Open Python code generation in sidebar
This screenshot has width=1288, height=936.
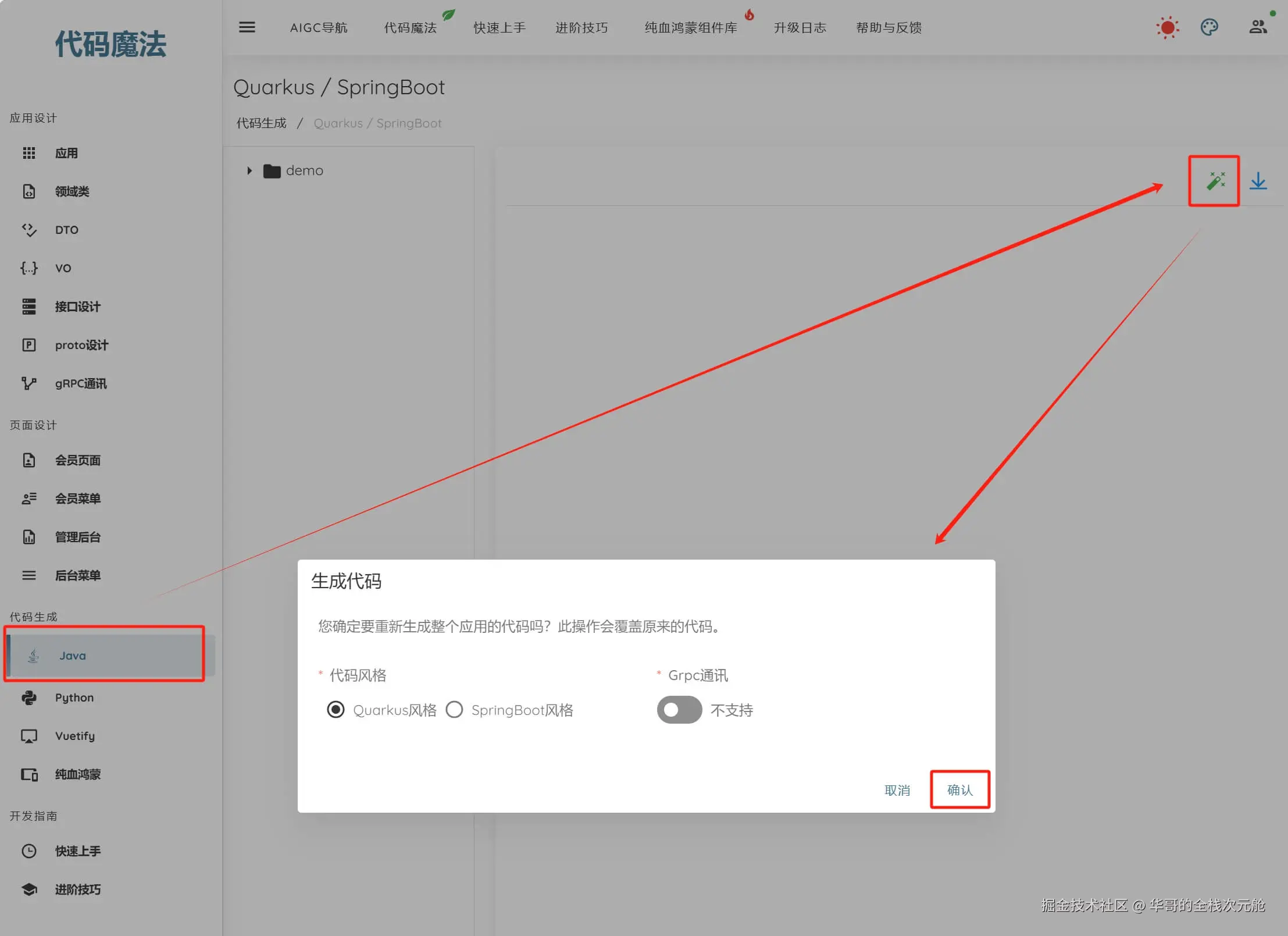[x=74, y=697]
